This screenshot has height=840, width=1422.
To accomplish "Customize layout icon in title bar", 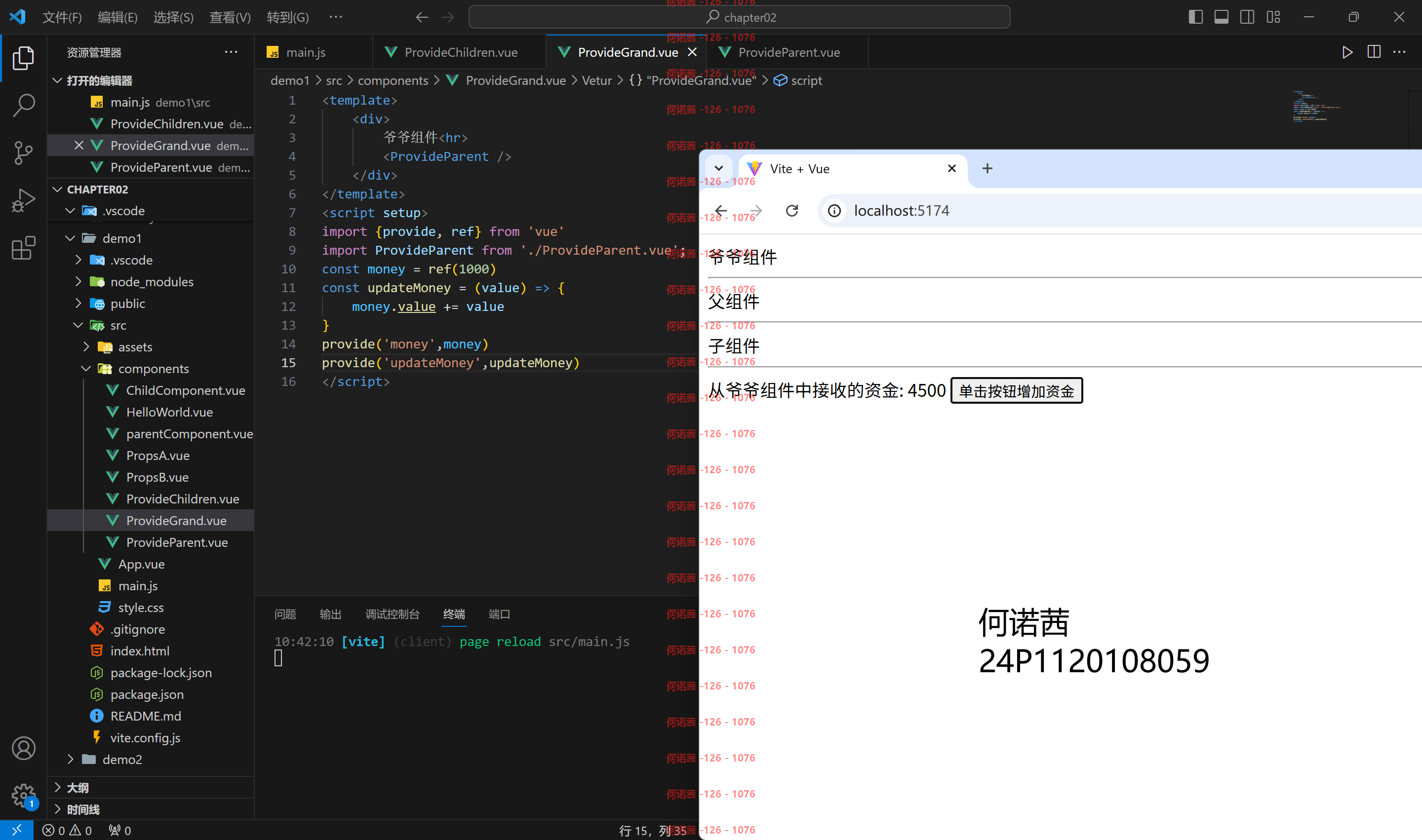I will (1273, 17).
